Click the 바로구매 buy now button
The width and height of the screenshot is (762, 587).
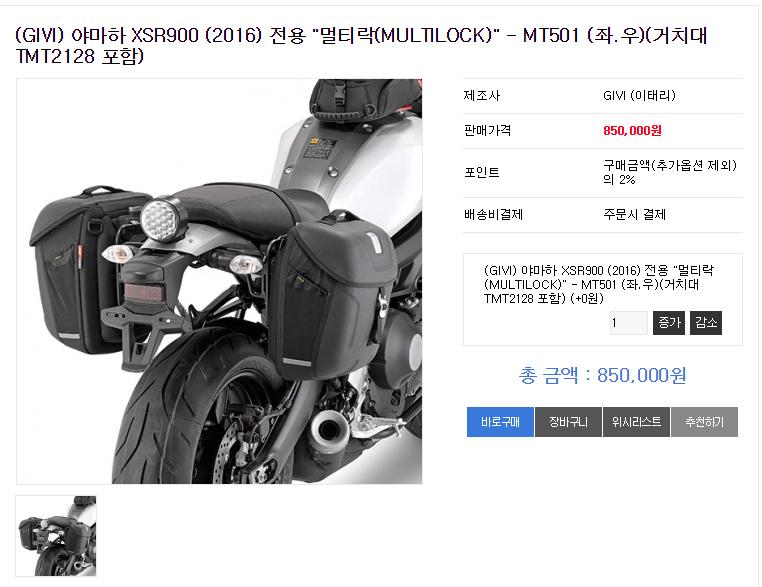pos(500,422)
